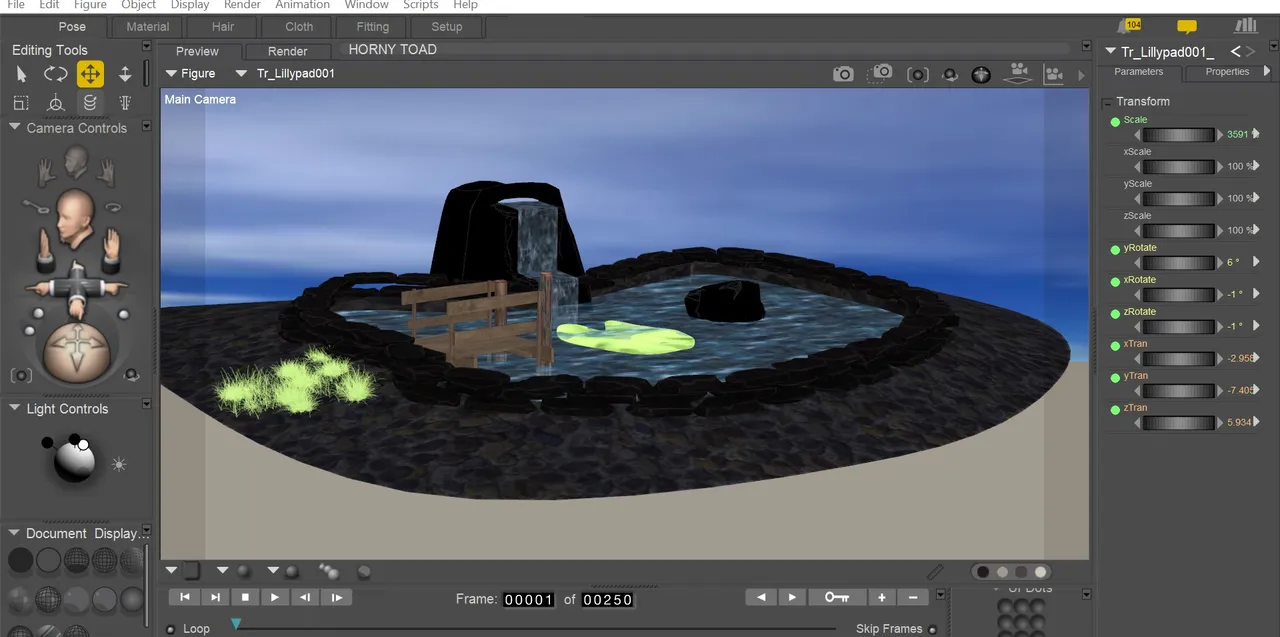Collapse the Light Controls panel
This screenshot has height=637, width=1280.
[15, 408]
